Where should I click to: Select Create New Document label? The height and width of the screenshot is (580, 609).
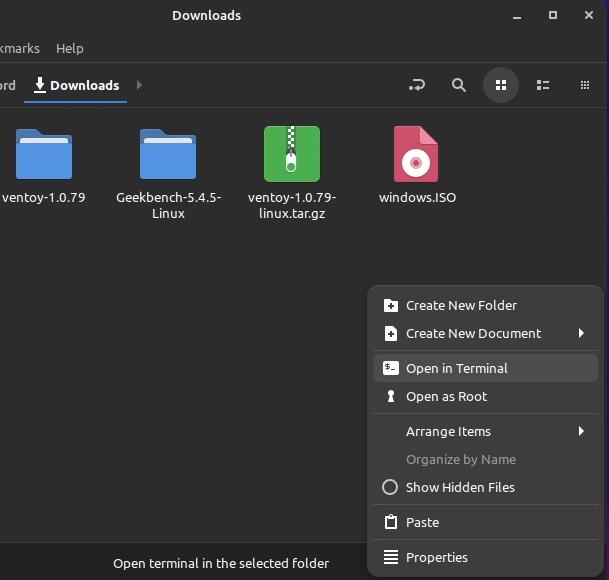pyautogui.click(x=473, y=333)
